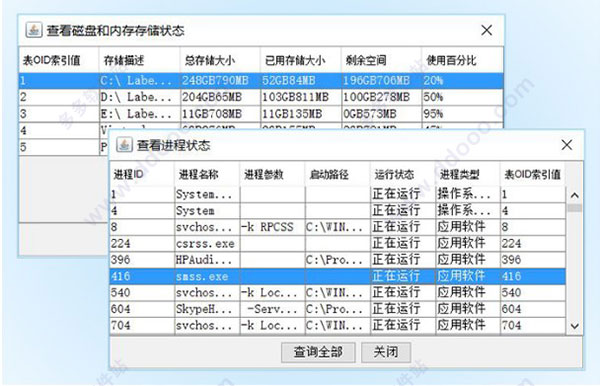Viewport: 600px width, 386px height.
Task: Click the 查询全部 button
Action: [x=318, y=352]
